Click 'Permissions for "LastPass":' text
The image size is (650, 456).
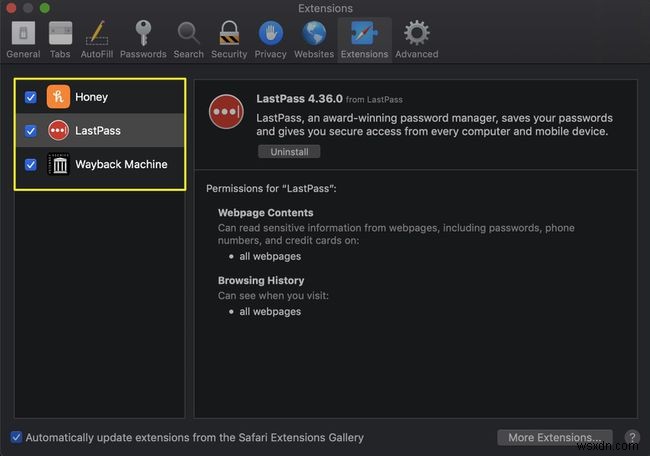(x=272, y=189)
